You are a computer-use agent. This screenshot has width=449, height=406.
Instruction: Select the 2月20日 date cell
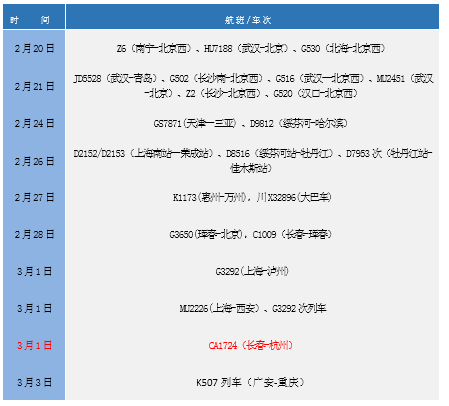pos(34,49)
